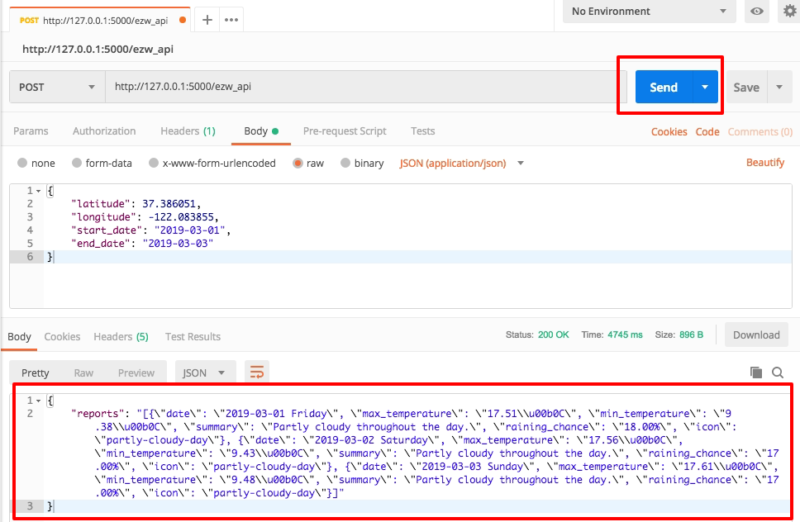Click the end_date line in request body
The image size is (800, 522).
pos(142,243)
